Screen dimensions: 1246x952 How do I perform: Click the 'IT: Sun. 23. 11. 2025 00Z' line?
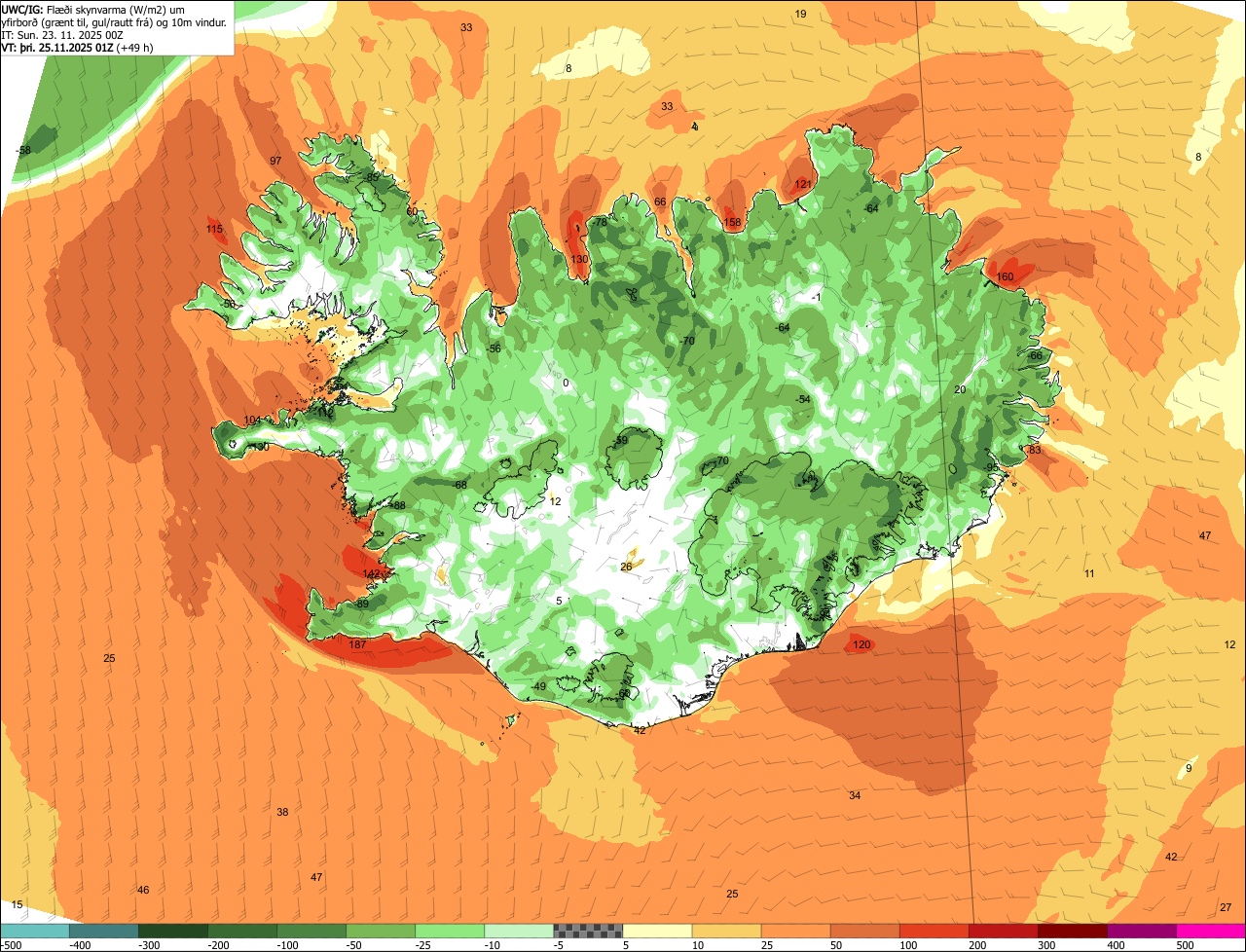click(x=62, y=34)
